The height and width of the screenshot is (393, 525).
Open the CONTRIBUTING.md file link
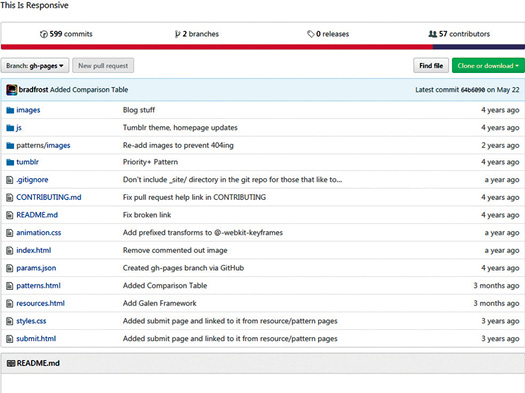tap(49, 198)
